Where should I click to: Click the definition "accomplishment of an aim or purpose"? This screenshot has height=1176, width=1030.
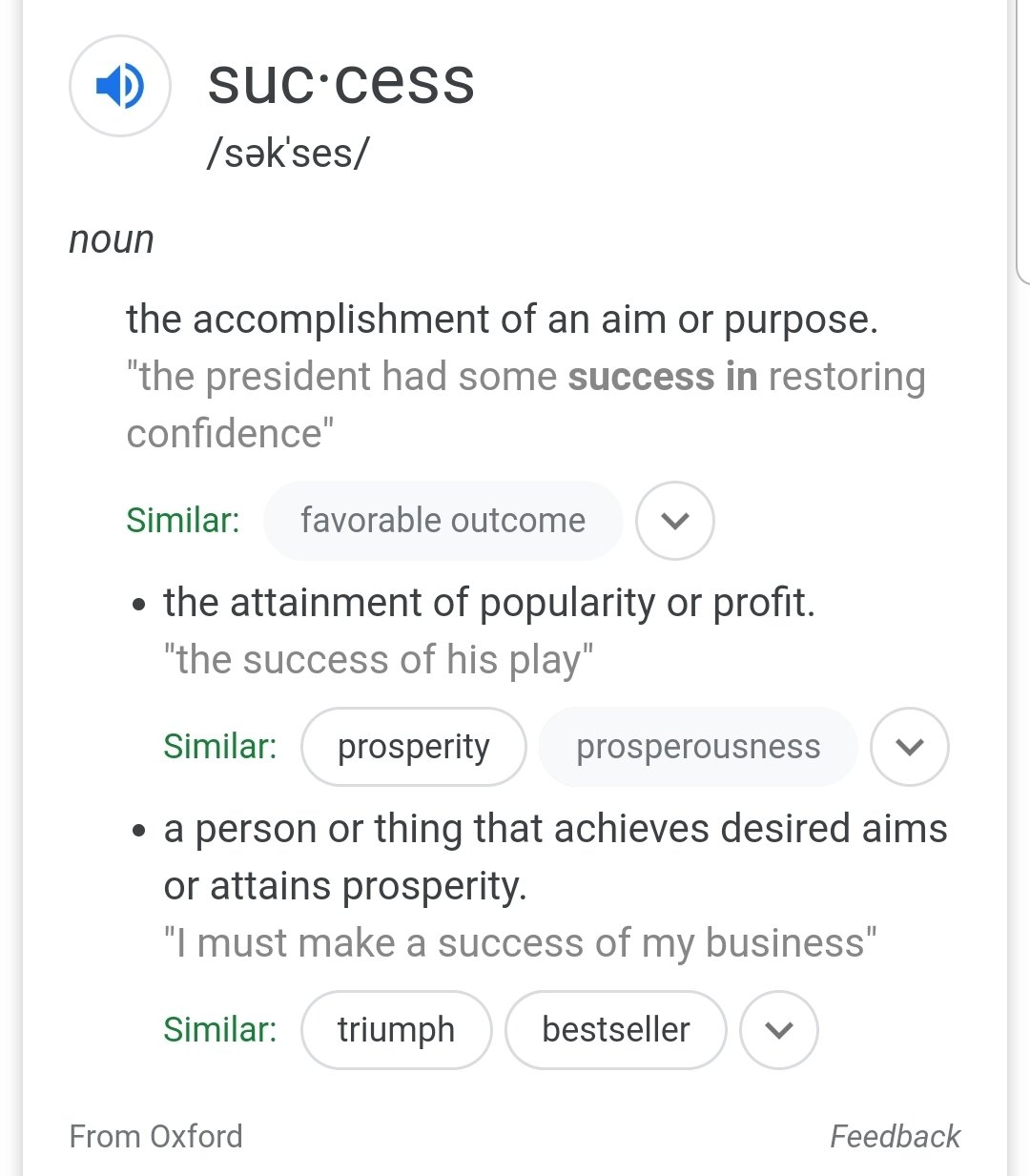pos(502,320)
